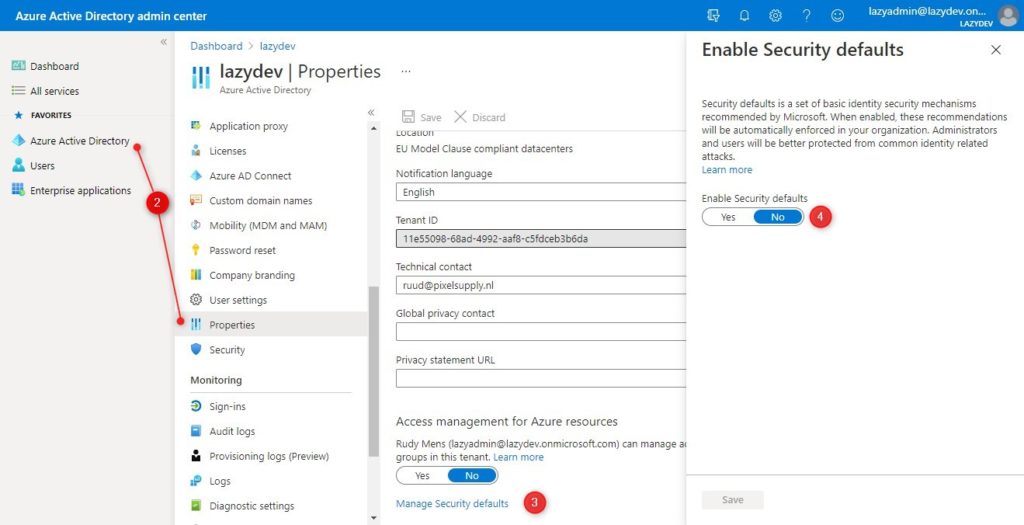Click the Azure AD Connect icon
Image resolution: width=1024 pixels, height=525 pixels.
[196, 176]
